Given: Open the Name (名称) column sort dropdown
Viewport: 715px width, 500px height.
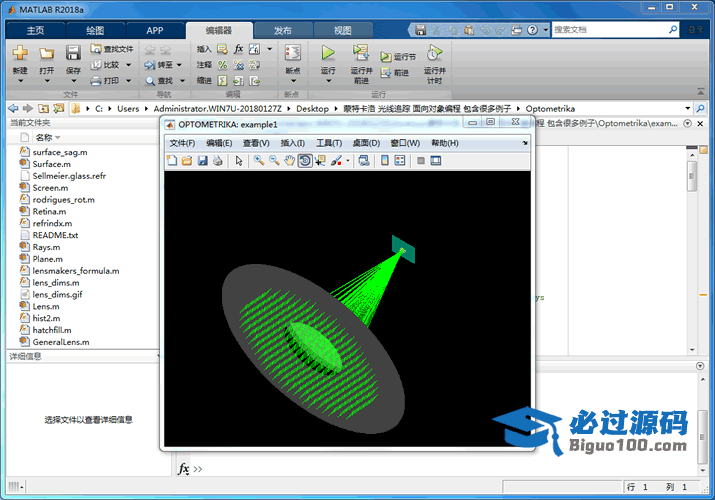Looking at the screenshot, I should pyautogui.click(x=58, y=137).
